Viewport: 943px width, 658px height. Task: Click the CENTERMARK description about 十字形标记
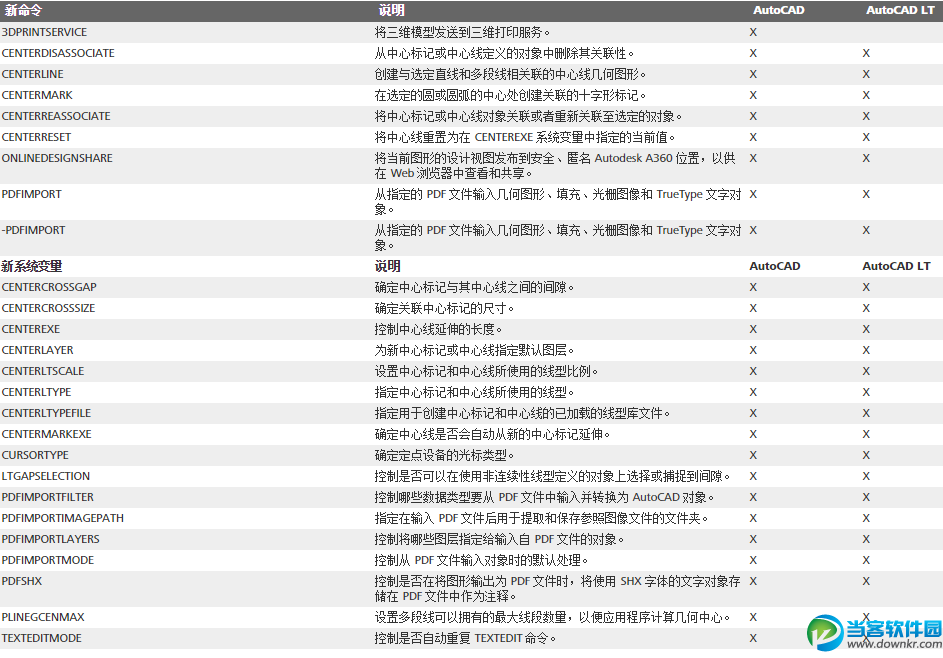pyautogui.click(x=510, y=96)
